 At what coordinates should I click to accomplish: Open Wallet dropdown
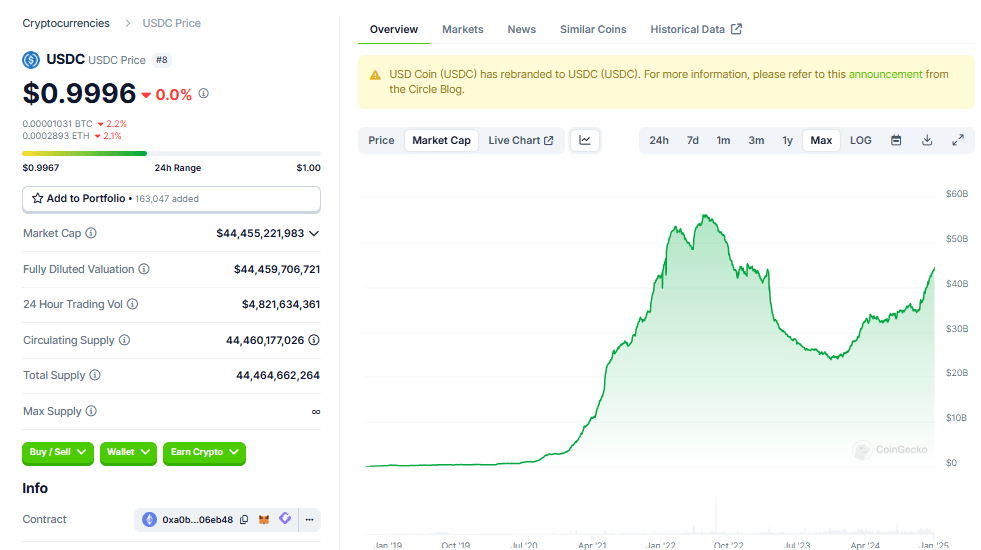click(128, 452)
